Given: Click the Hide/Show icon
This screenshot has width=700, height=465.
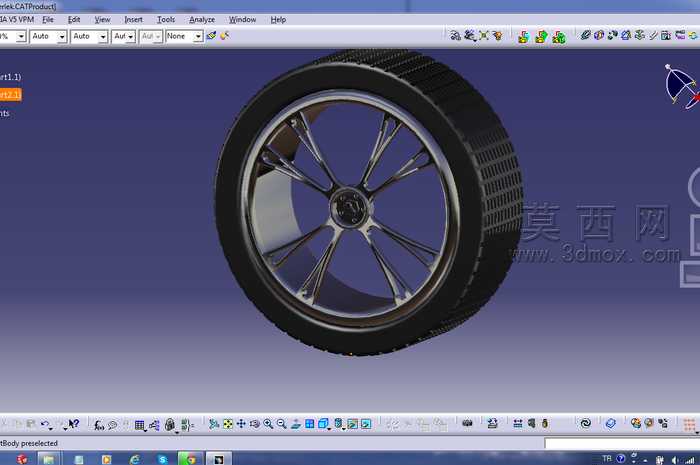Looking at the screenshot, I should tap(352, 423).
